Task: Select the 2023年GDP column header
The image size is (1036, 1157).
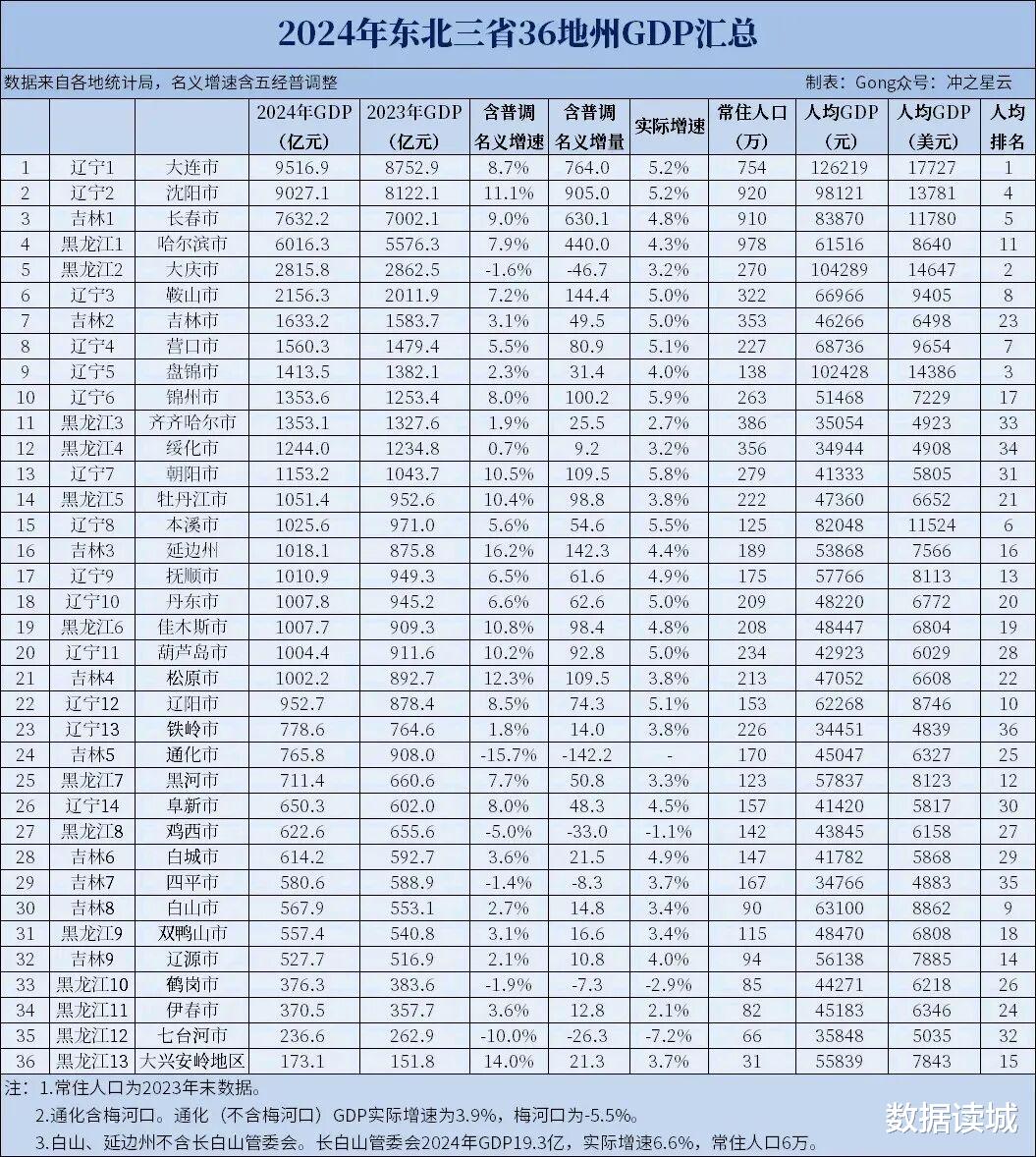Action: [x=414, y=126]
